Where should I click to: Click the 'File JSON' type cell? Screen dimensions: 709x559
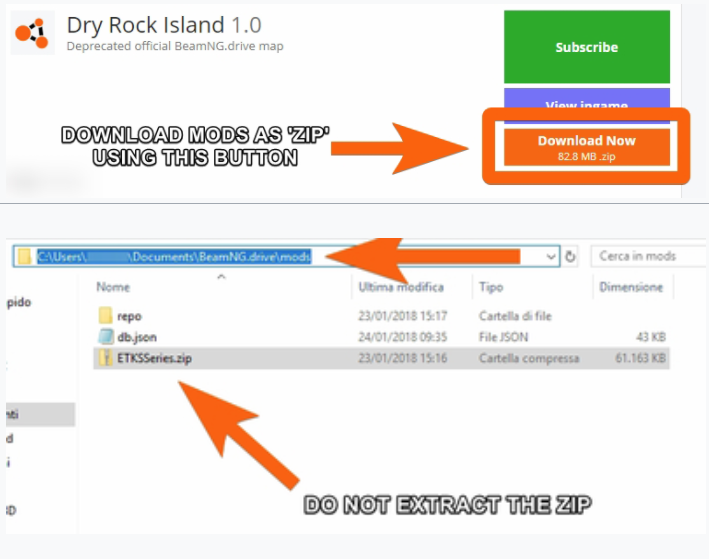503,337
